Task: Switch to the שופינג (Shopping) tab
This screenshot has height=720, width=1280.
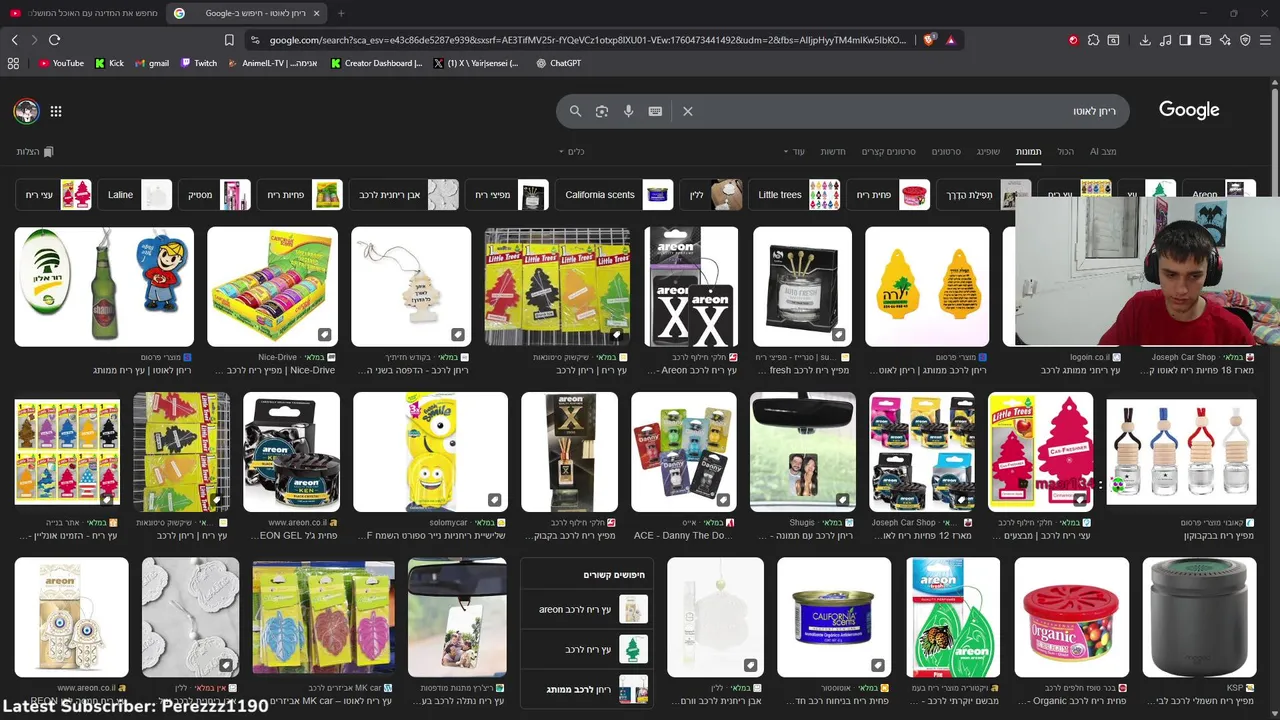Action: click(x=988, y=152)
